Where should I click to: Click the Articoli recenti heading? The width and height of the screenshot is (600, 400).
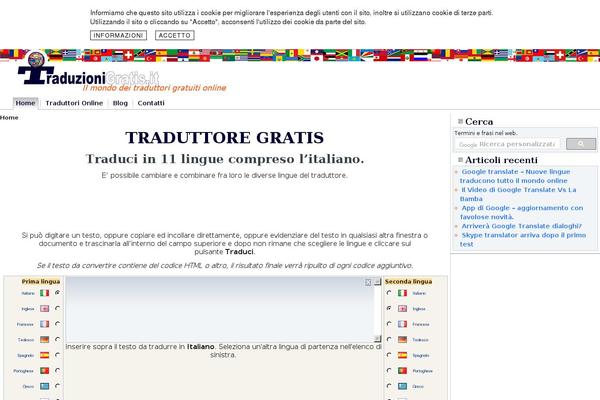[x=501, y=160]
